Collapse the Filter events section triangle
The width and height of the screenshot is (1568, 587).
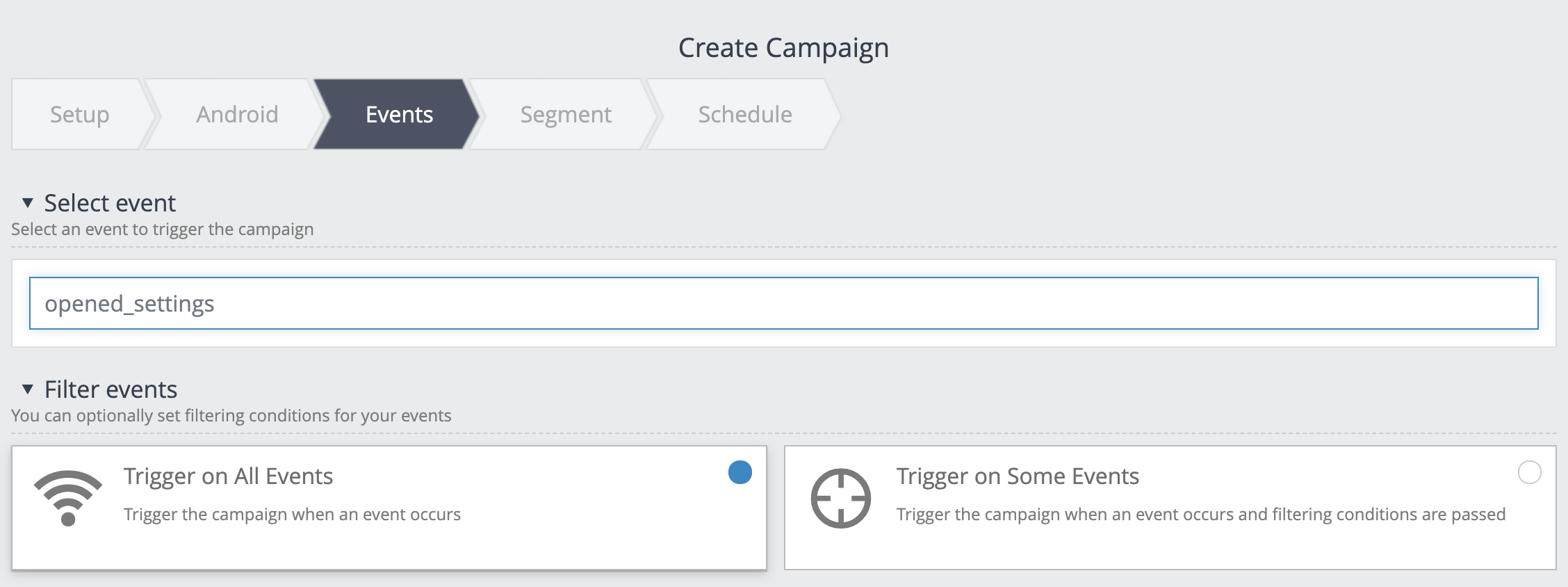tap(28, 389)
